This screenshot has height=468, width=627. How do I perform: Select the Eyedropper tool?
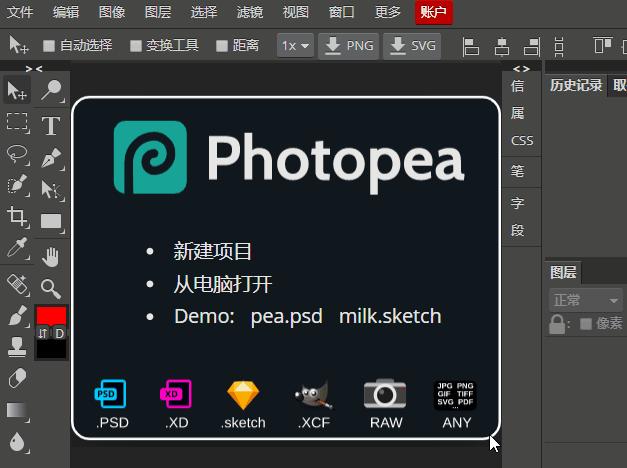pos(17,248)
